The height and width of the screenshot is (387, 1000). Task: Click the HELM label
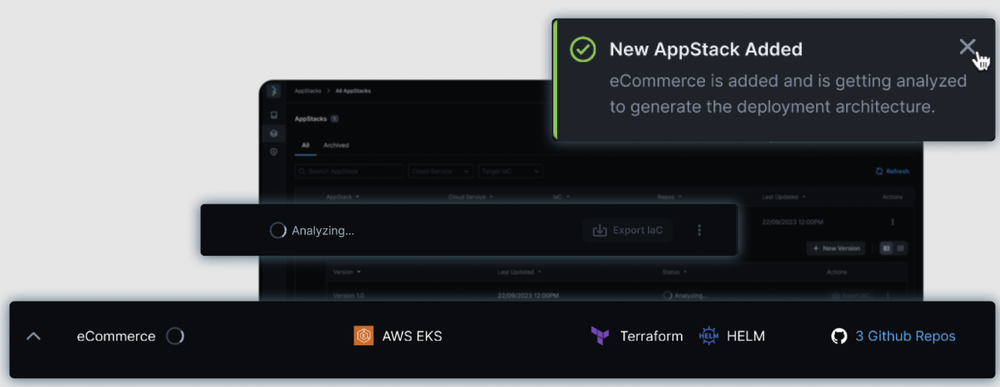pyautogui.click(x=746, y=336)
